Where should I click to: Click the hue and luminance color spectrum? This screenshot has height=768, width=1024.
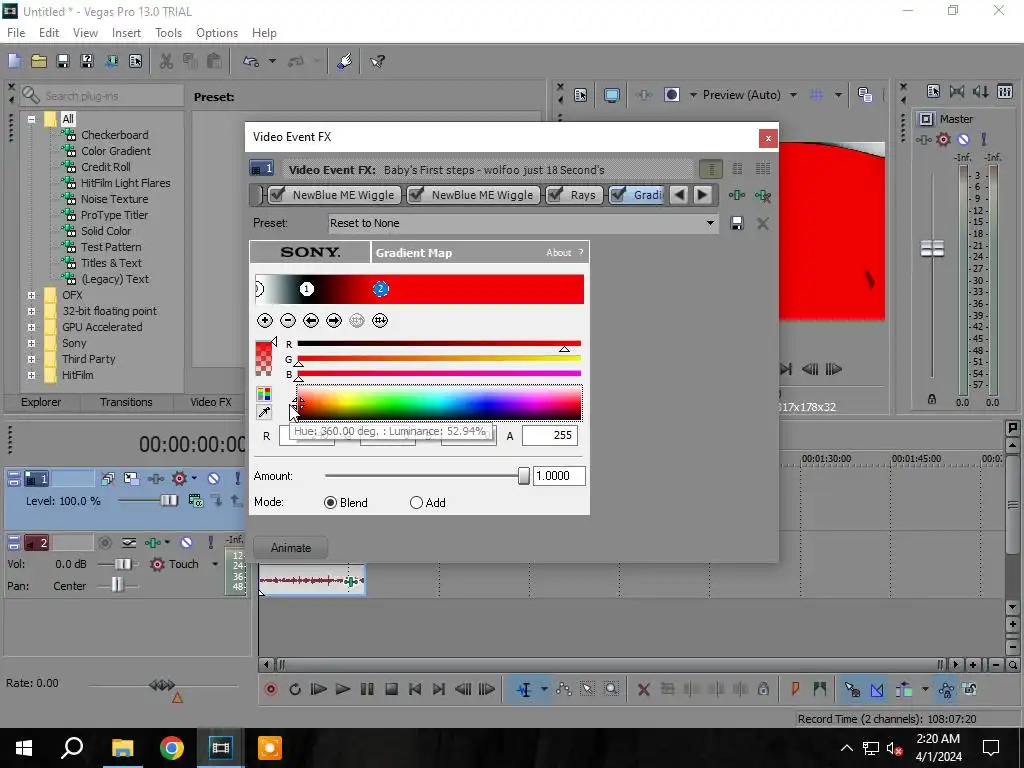(439, 402)
